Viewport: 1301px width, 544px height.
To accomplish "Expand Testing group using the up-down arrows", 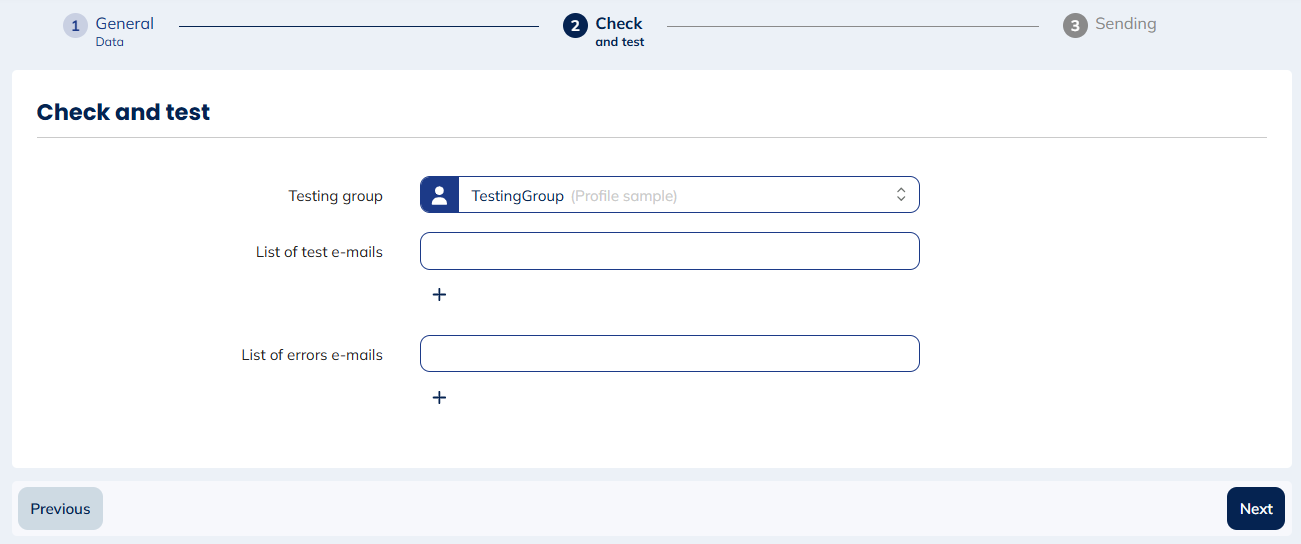I will click(x=900, y=196).
